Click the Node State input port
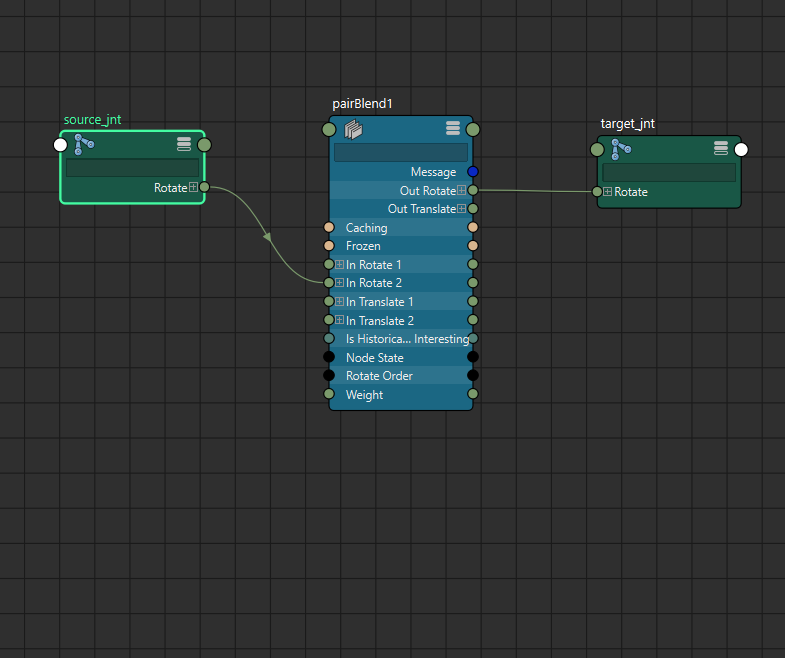The width and height of the screenshot is (785, 658). (329, 357)
